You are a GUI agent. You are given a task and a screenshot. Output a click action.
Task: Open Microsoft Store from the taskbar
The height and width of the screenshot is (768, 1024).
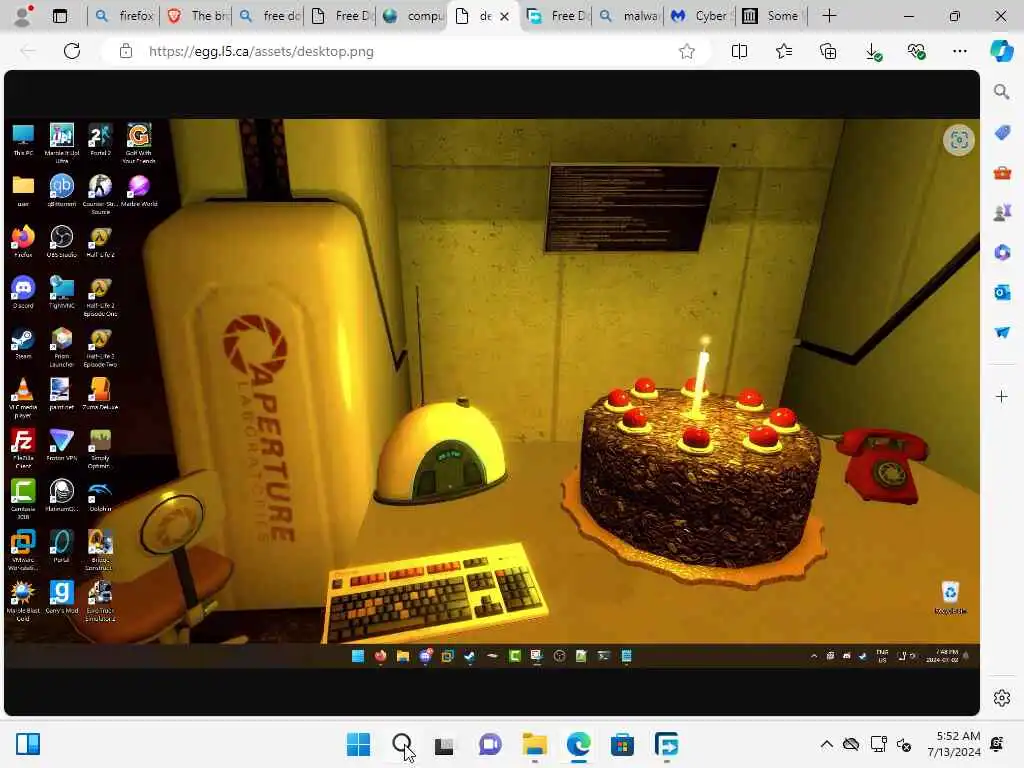point(622,744)
